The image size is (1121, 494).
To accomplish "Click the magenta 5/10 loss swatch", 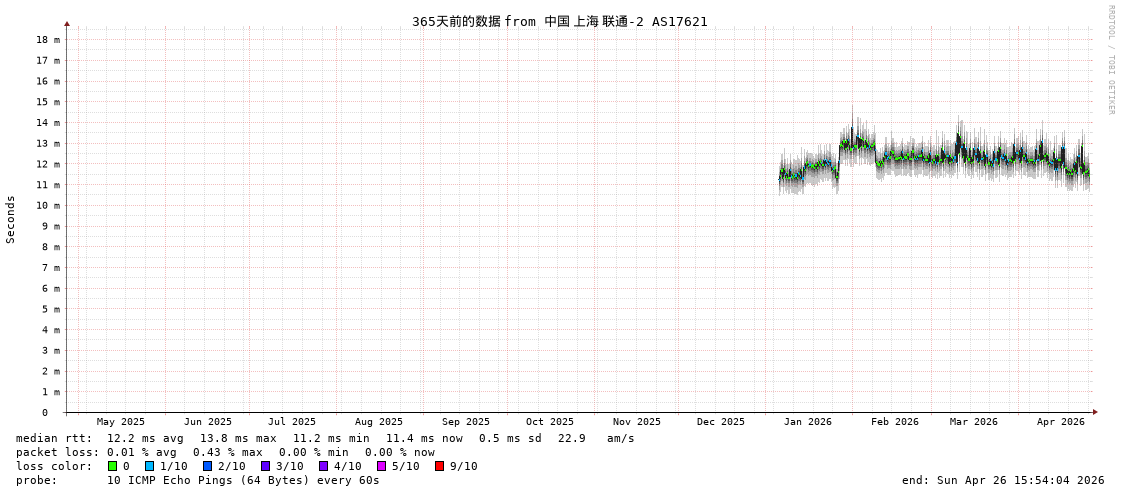I will point(382,466).
